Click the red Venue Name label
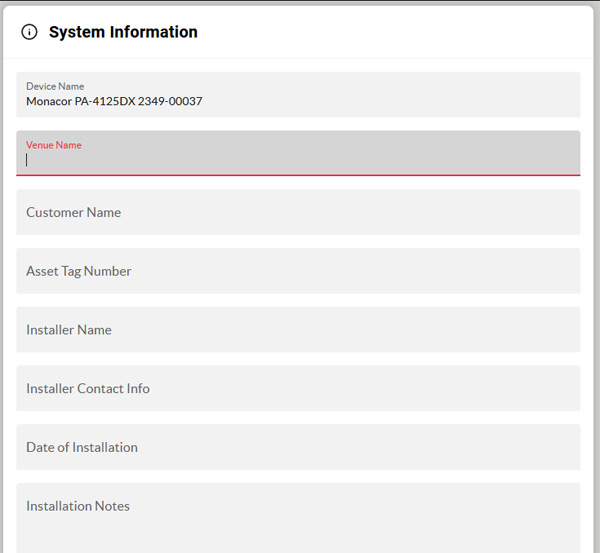The height and width of the screenshot is (553, 600). [x=54, y=145]
